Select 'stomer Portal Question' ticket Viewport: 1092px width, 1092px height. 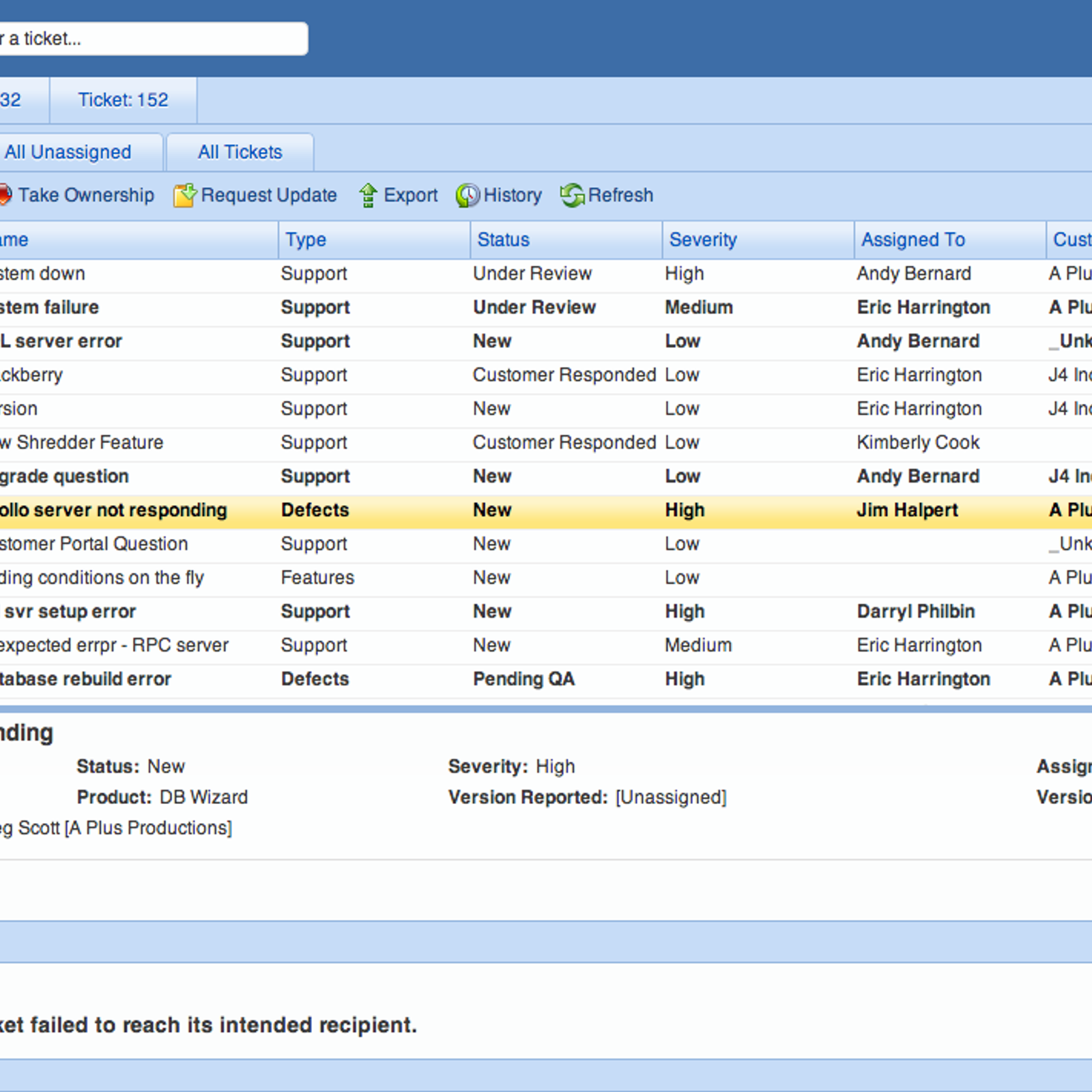point(94,544)
